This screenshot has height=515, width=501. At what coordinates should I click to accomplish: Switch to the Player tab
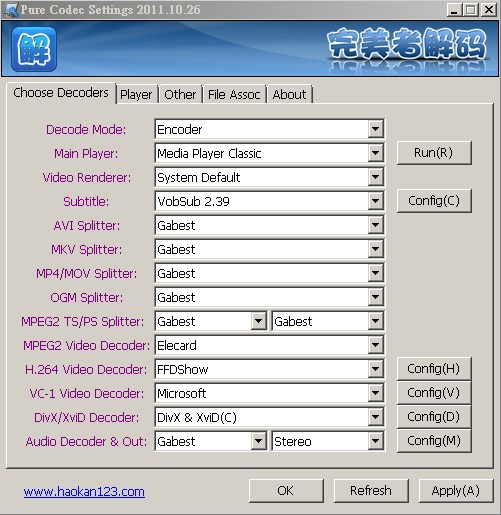pos(136,94)
